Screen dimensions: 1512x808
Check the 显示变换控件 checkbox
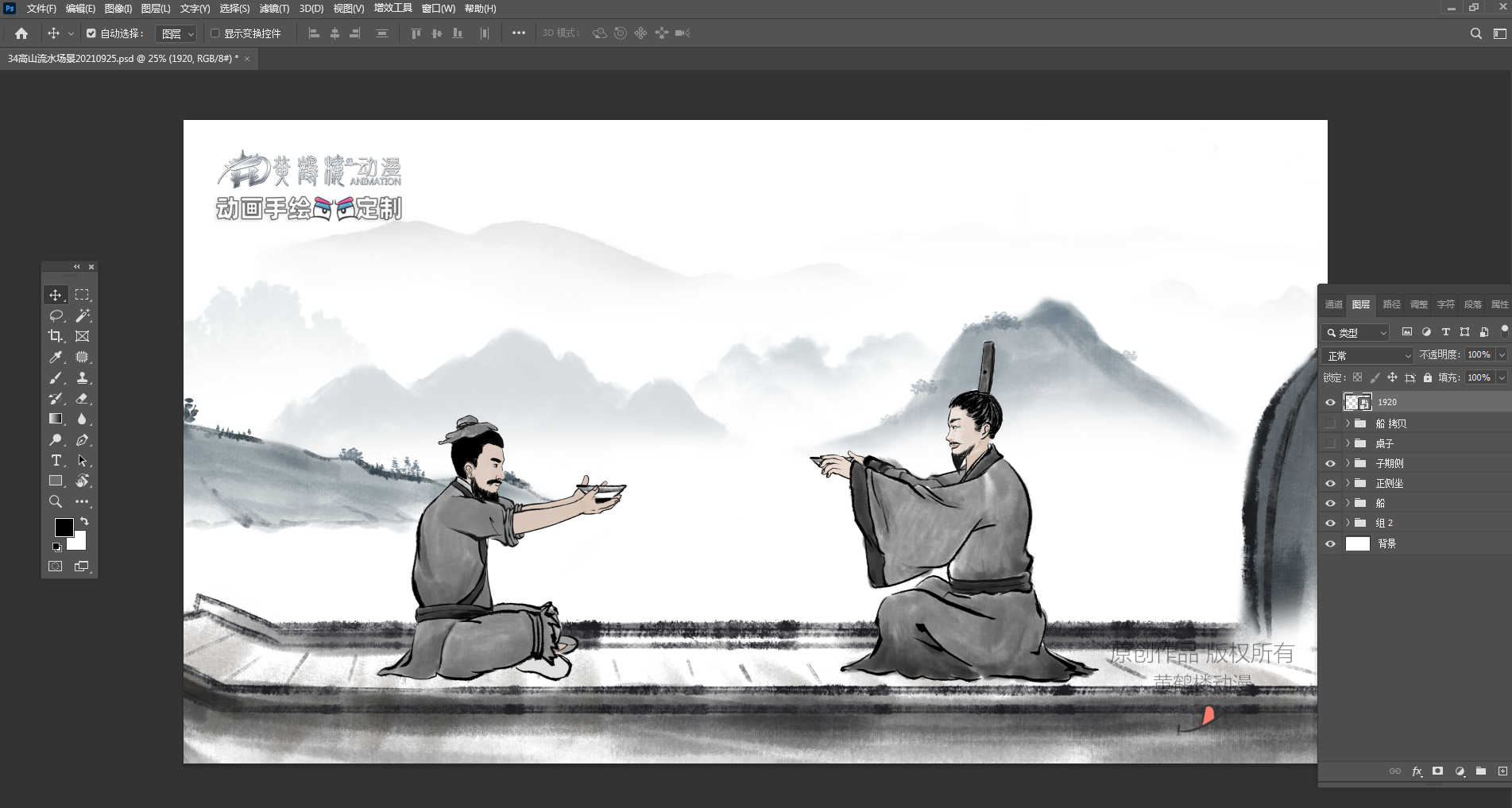point(215,33)
